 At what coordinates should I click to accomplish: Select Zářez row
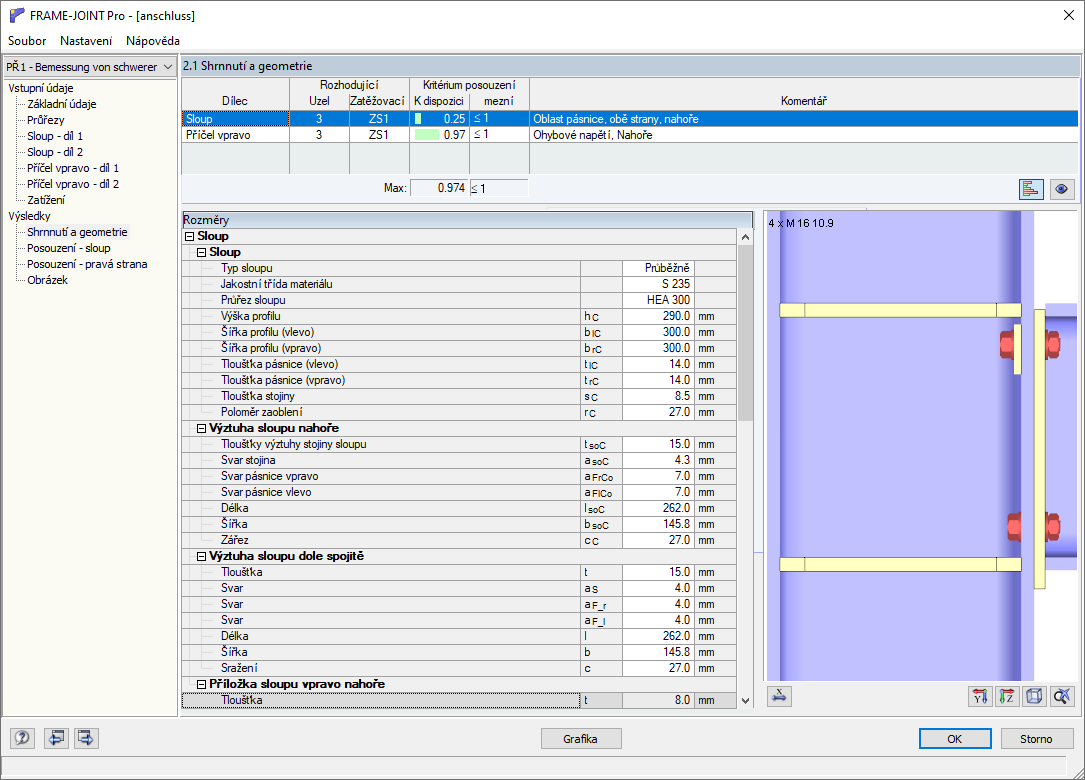(x=459, y=540)
